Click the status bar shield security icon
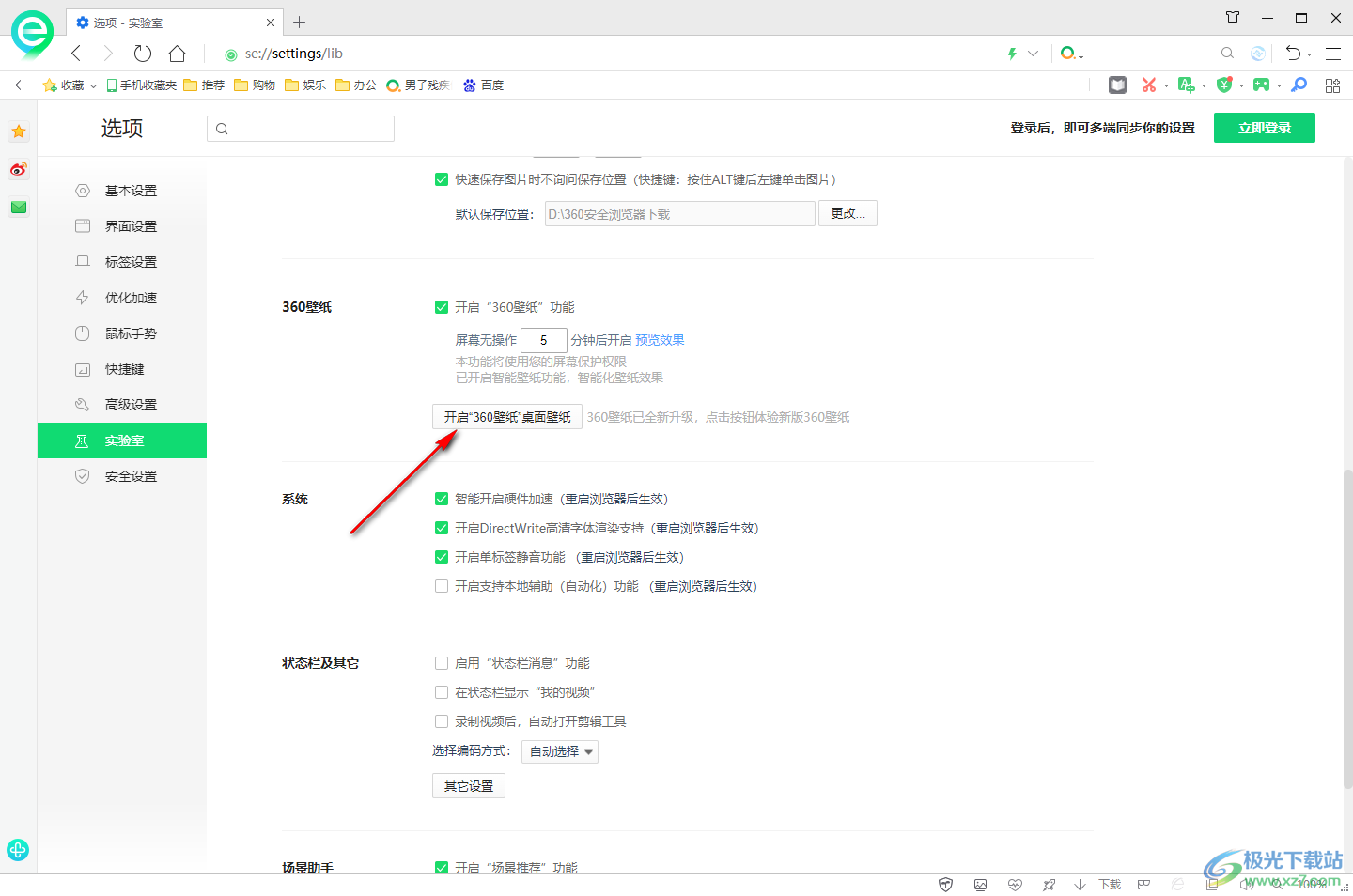Screen dimensions: 1353x896 click(946, 885)
